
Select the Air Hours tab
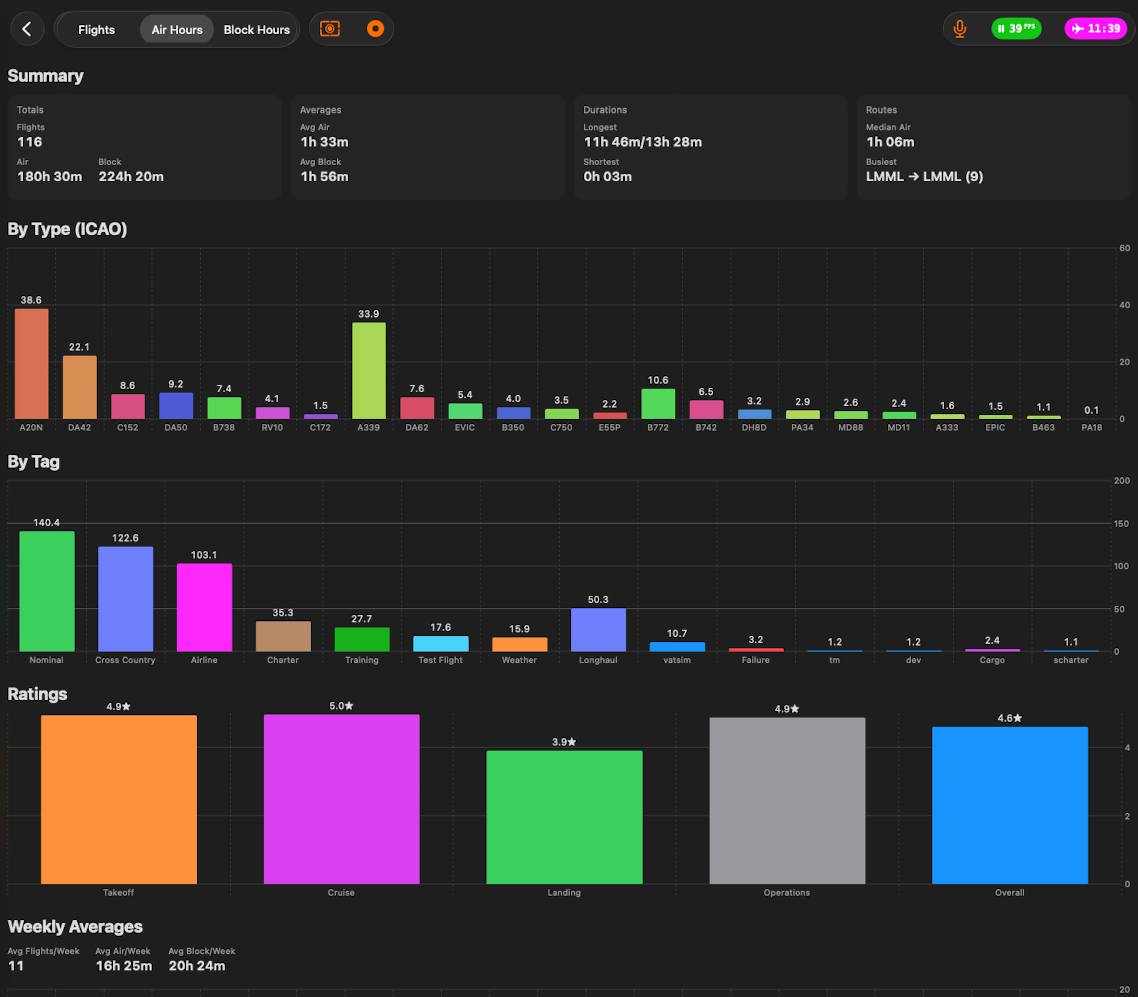[x=177, y=30]
